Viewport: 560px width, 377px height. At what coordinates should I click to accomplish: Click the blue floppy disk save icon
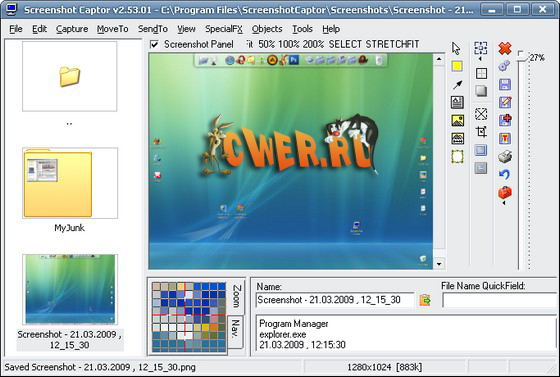(x=505, y=85)
